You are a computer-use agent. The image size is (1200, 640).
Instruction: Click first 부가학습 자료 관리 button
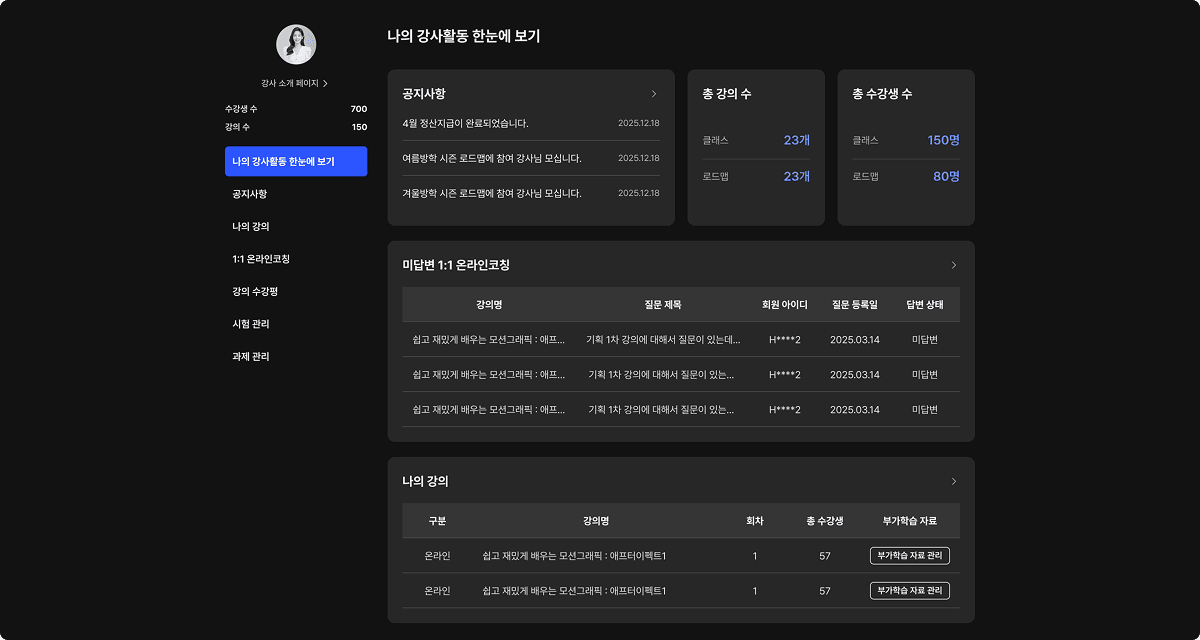point(909,556)
